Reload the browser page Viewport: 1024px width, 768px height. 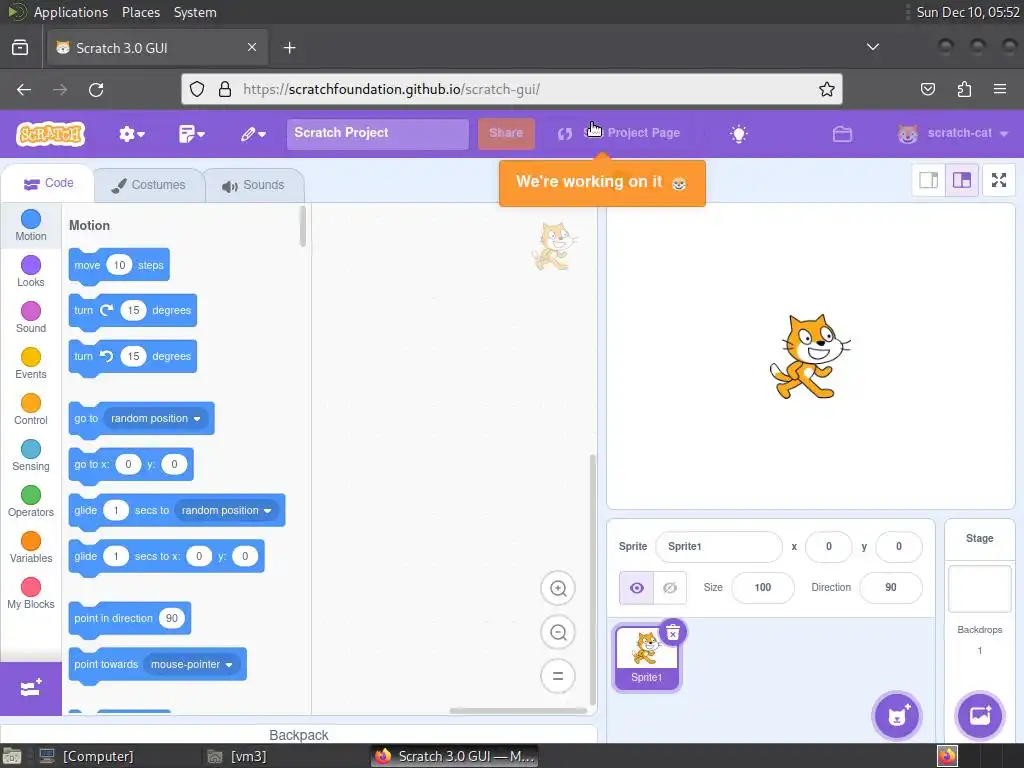tap(96, 89)
